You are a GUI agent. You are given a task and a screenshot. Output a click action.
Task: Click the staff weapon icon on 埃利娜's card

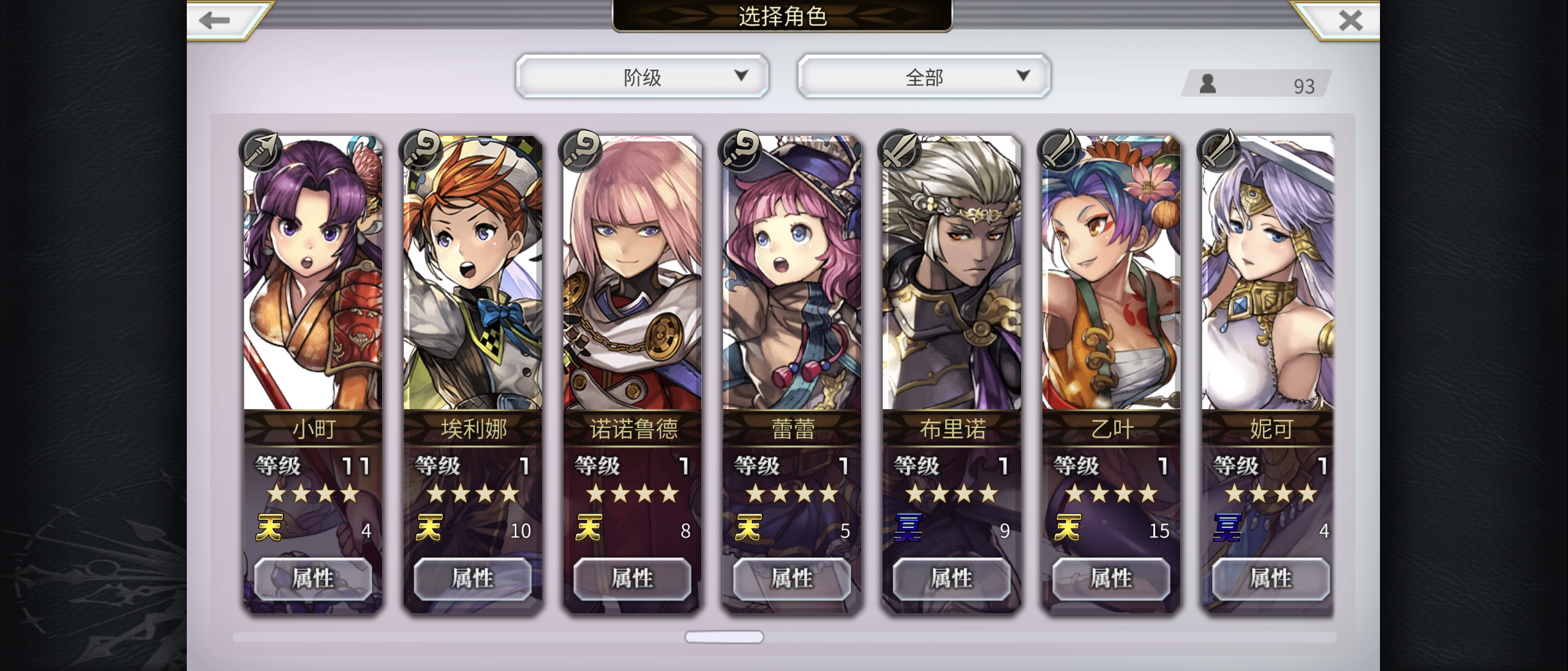[421, 150]
